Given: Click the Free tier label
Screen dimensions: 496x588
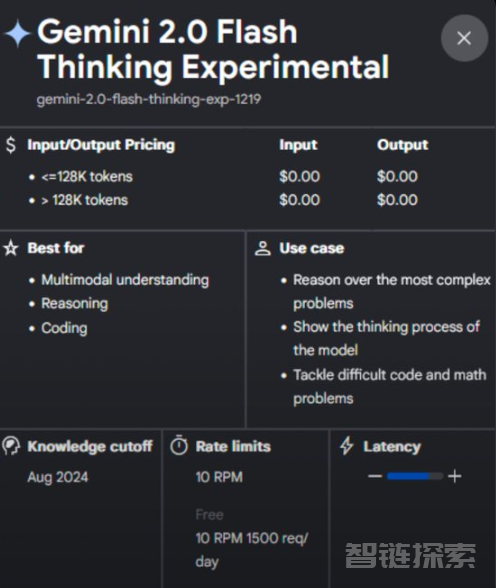Looking at the screenshot, I should click(x=210, y=515).
